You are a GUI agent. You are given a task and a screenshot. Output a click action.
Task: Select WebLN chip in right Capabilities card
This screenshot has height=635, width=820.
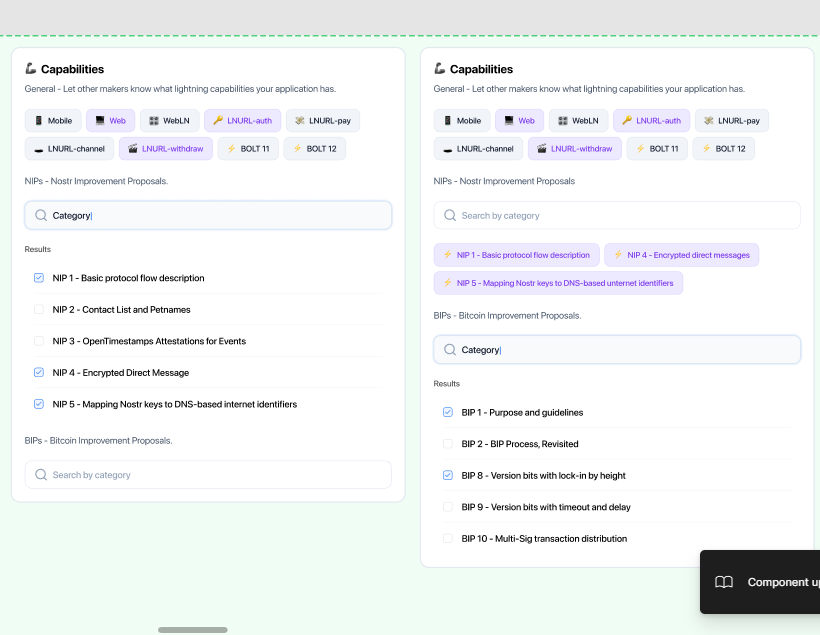point(578,121)
